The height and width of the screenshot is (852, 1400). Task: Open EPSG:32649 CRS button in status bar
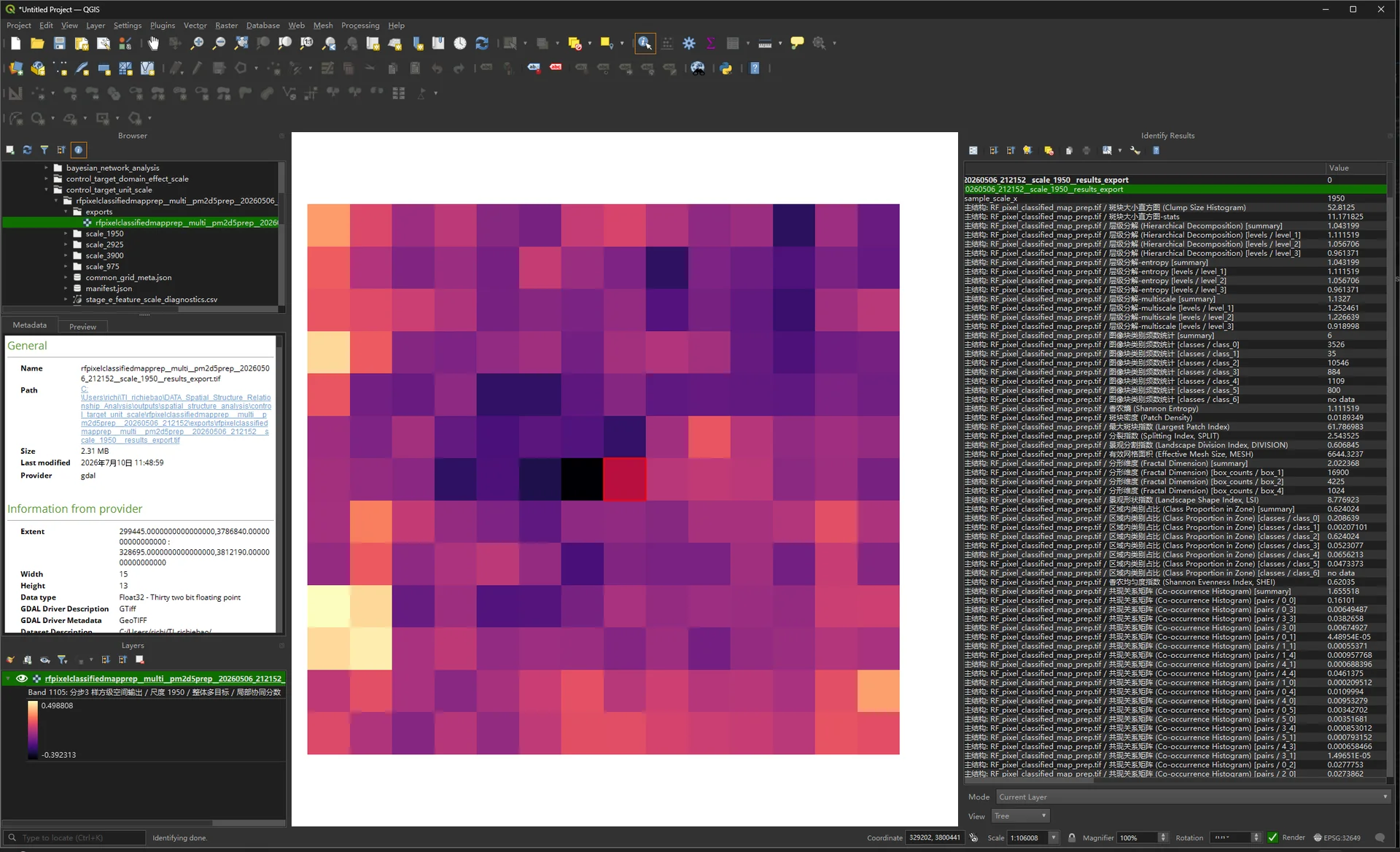point(1337,837)
